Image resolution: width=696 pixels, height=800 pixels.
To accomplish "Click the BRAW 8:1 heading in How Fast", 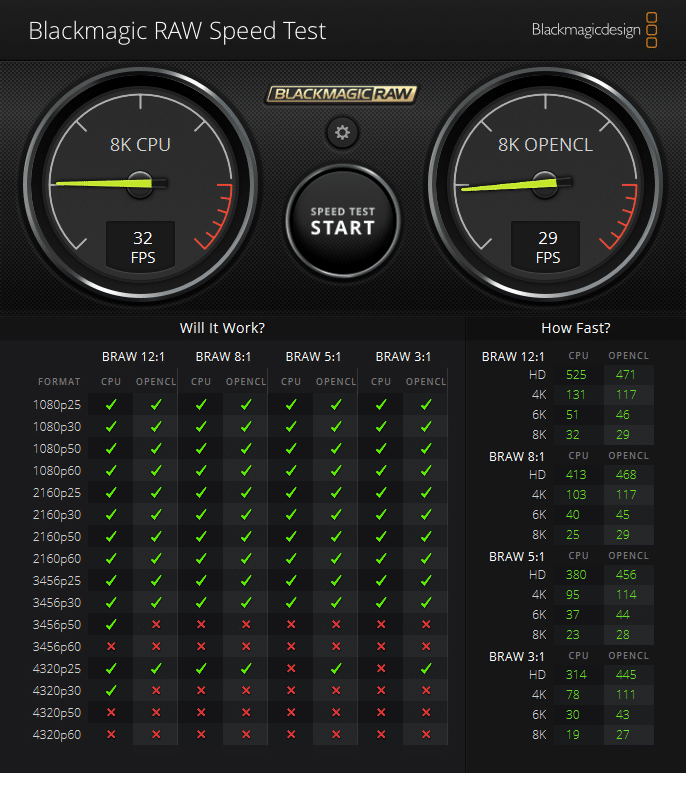I will (516, 457).
